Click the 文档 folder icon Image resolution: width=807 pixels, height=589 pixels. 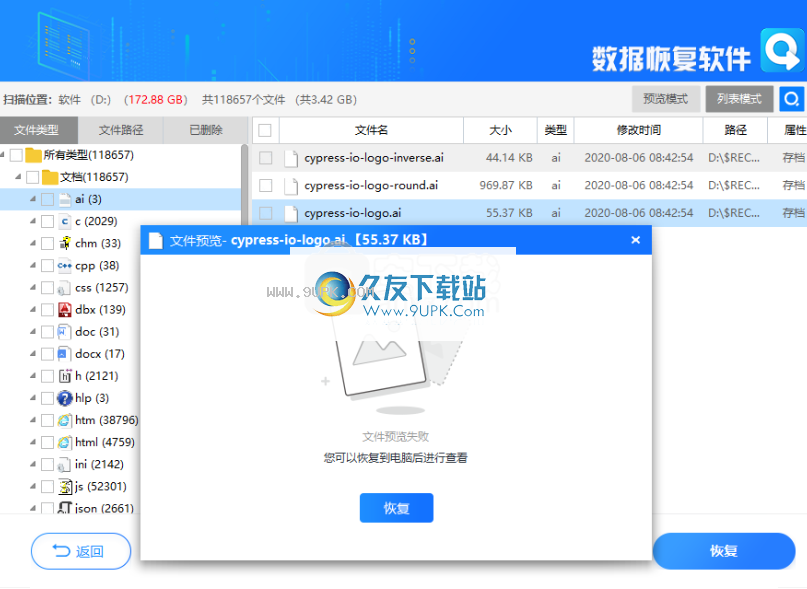tap(50, 177)
